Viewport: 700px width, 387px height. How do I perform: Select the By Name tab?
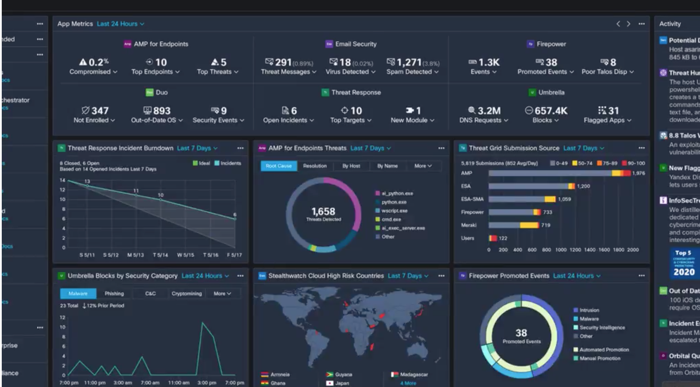pos(388,166)
